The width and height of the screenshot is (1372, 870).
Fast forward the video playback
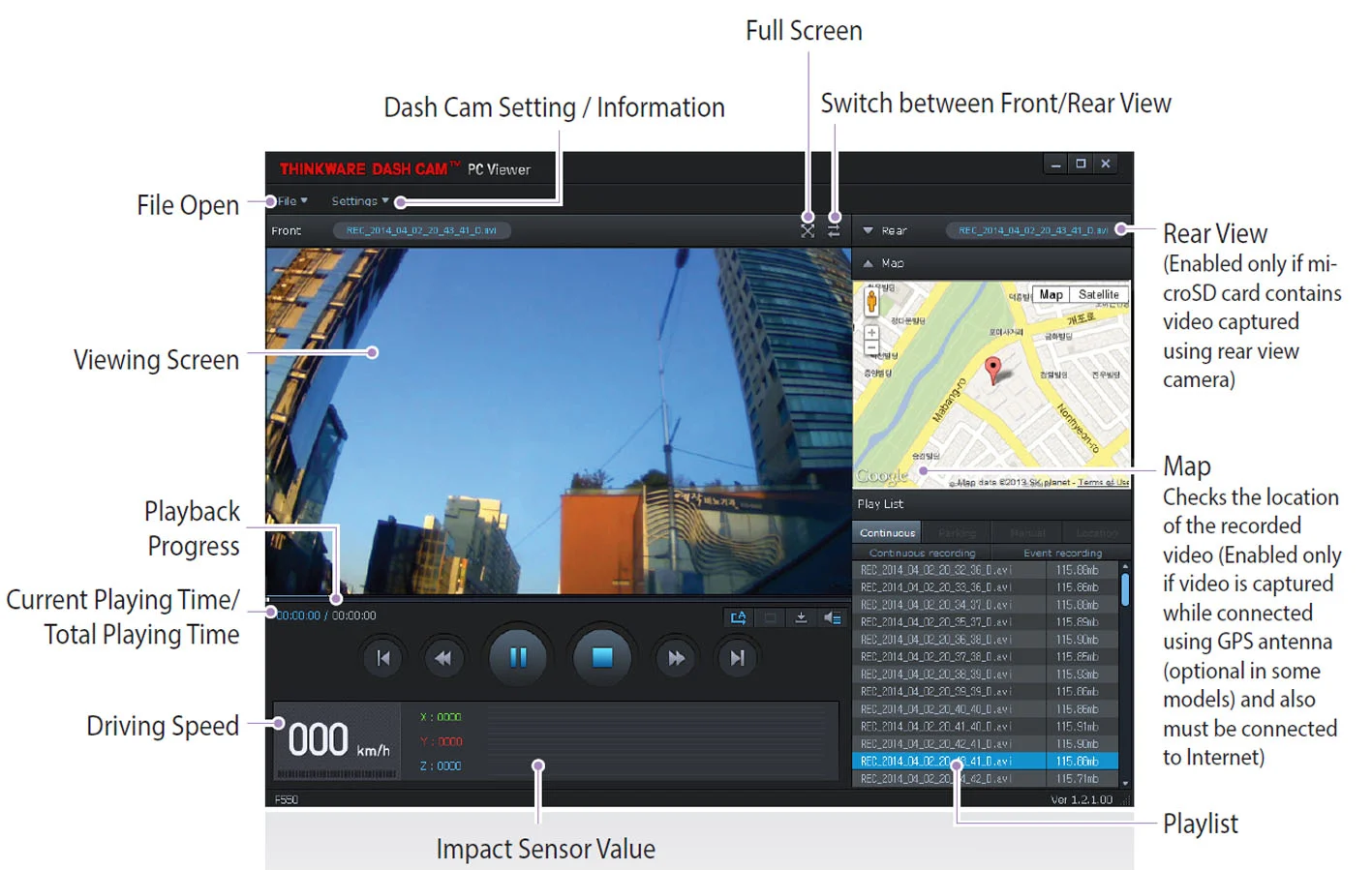pos(676,658)
